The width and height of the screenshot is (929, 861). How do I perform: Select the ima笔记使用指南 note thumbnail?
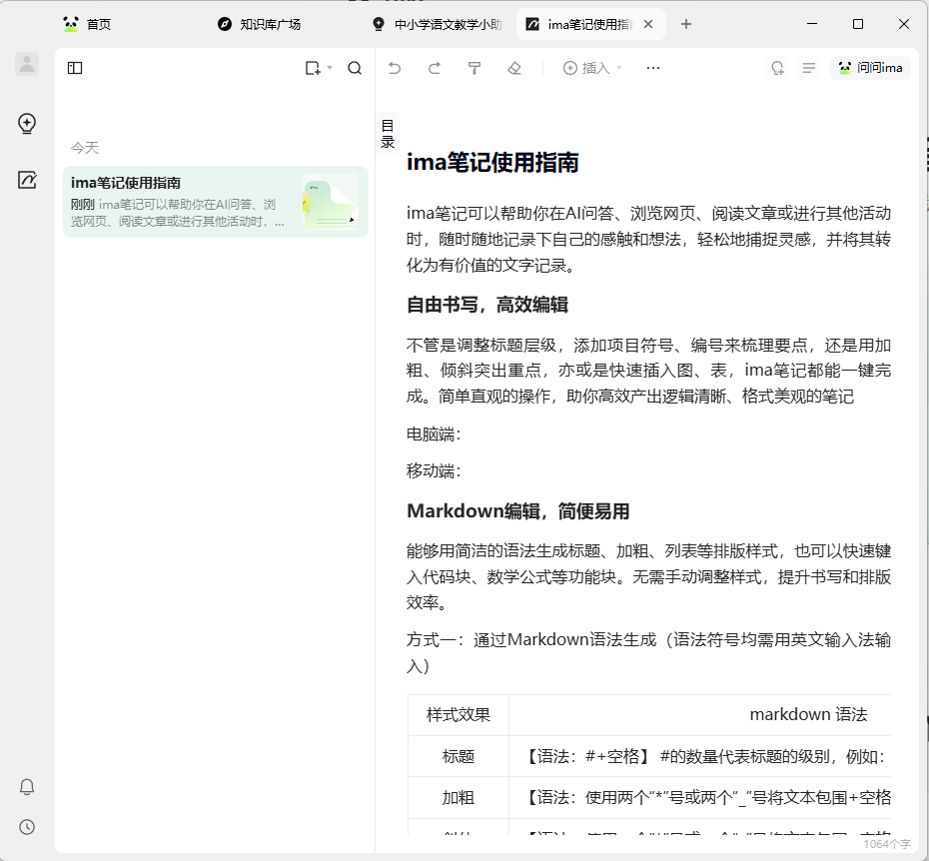pyautogui.click(x=330, y=202)
